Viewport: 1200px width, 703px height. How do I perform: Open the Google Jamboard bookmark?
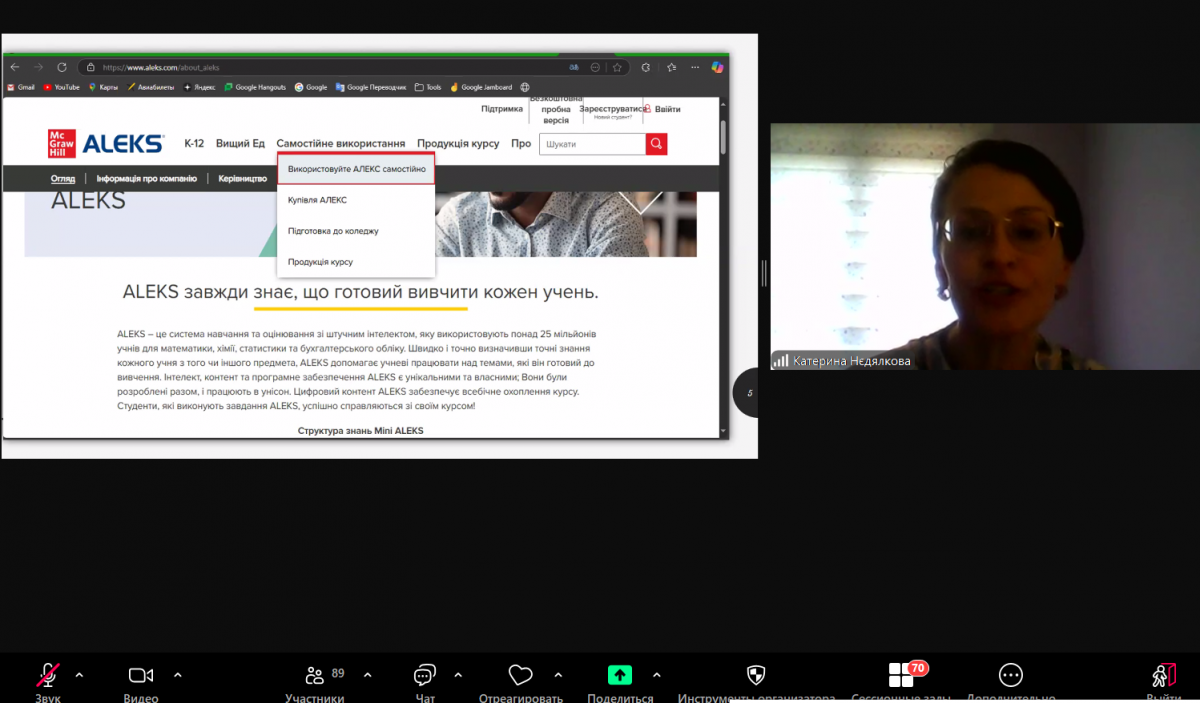point(481,87)
